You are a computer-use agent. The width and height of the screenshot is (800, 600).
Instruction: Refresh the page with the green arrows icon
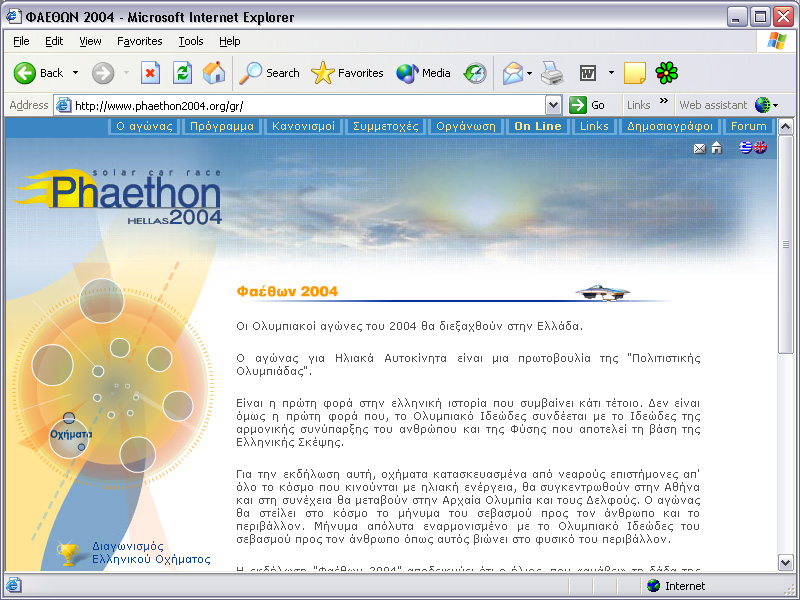(182, 73)
